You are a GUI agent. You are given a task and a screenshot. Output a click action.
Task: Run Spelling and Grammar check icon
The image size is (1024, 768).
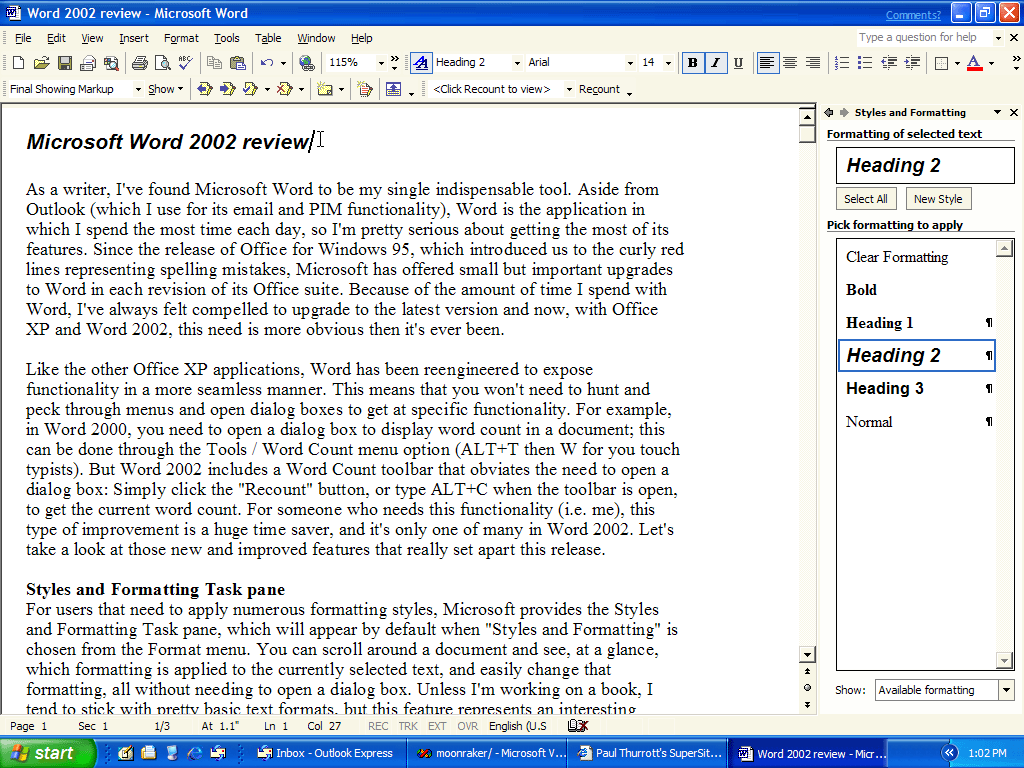pos(185,63)
